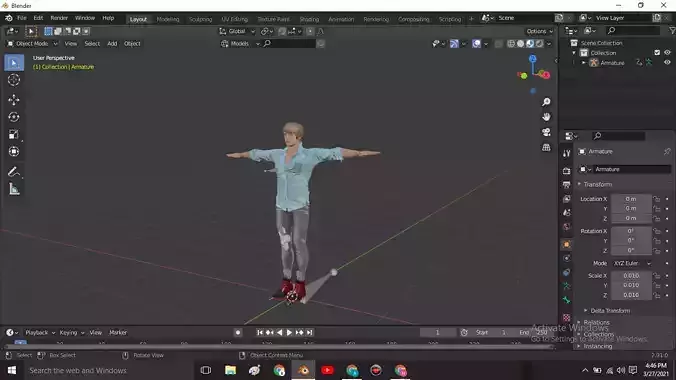Open the Object Data armature properties tab
Image resolution: width=676 pixels, height=380 pixels.
tap(566, 286)
